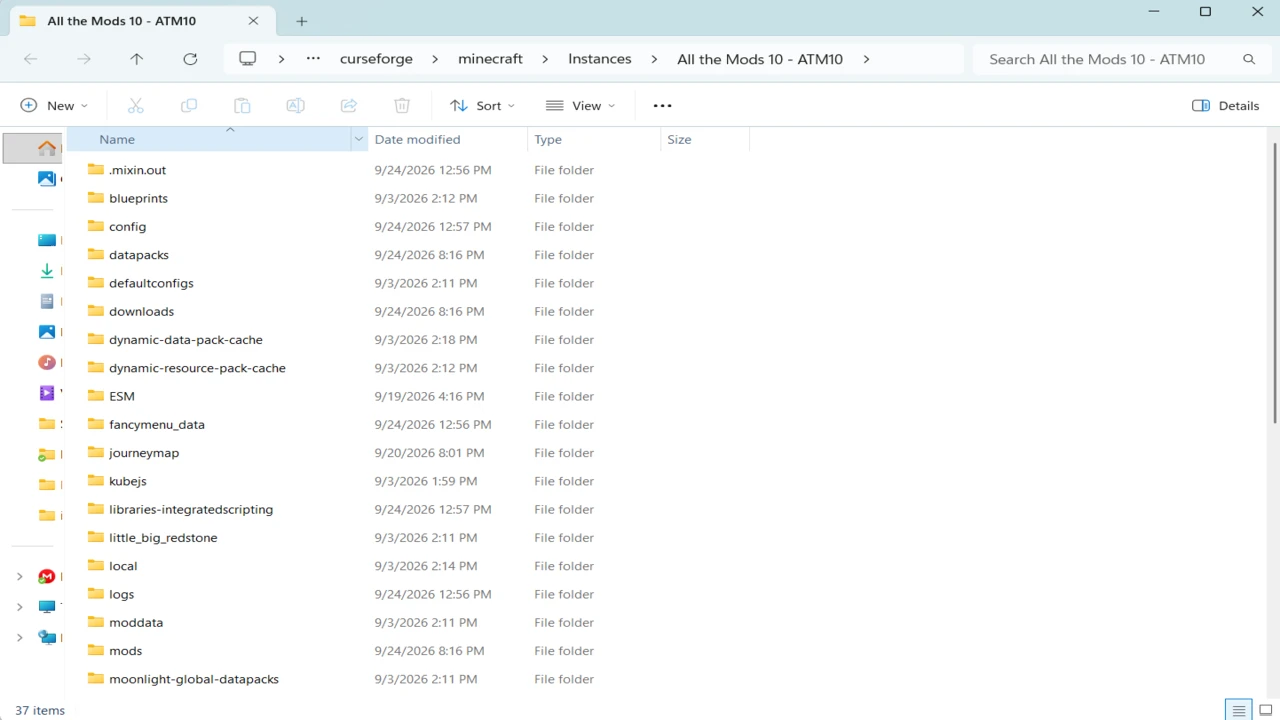Close the All the Mods 10 tab
Screen dimensions: 1280x720
click(254, 21)
